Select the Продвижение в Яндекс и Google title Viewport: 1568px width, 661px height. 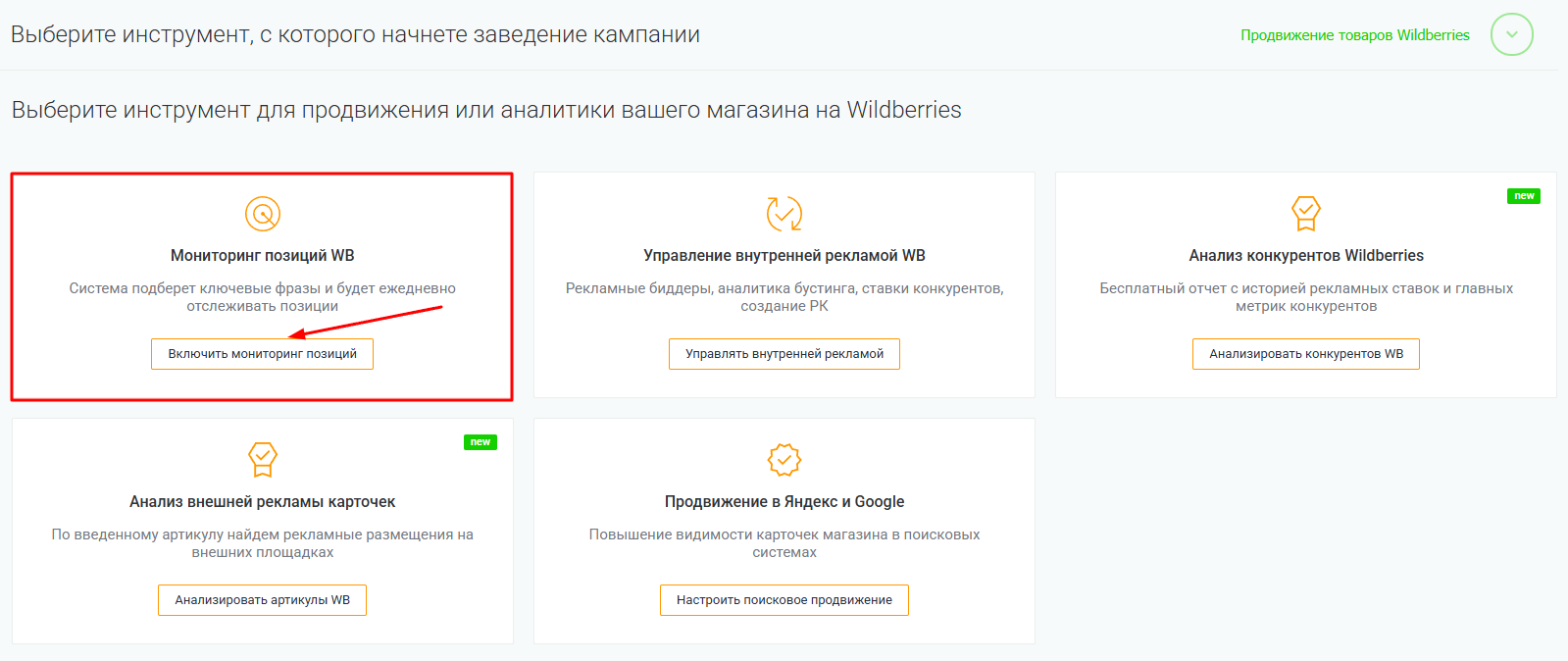point(784,502)
